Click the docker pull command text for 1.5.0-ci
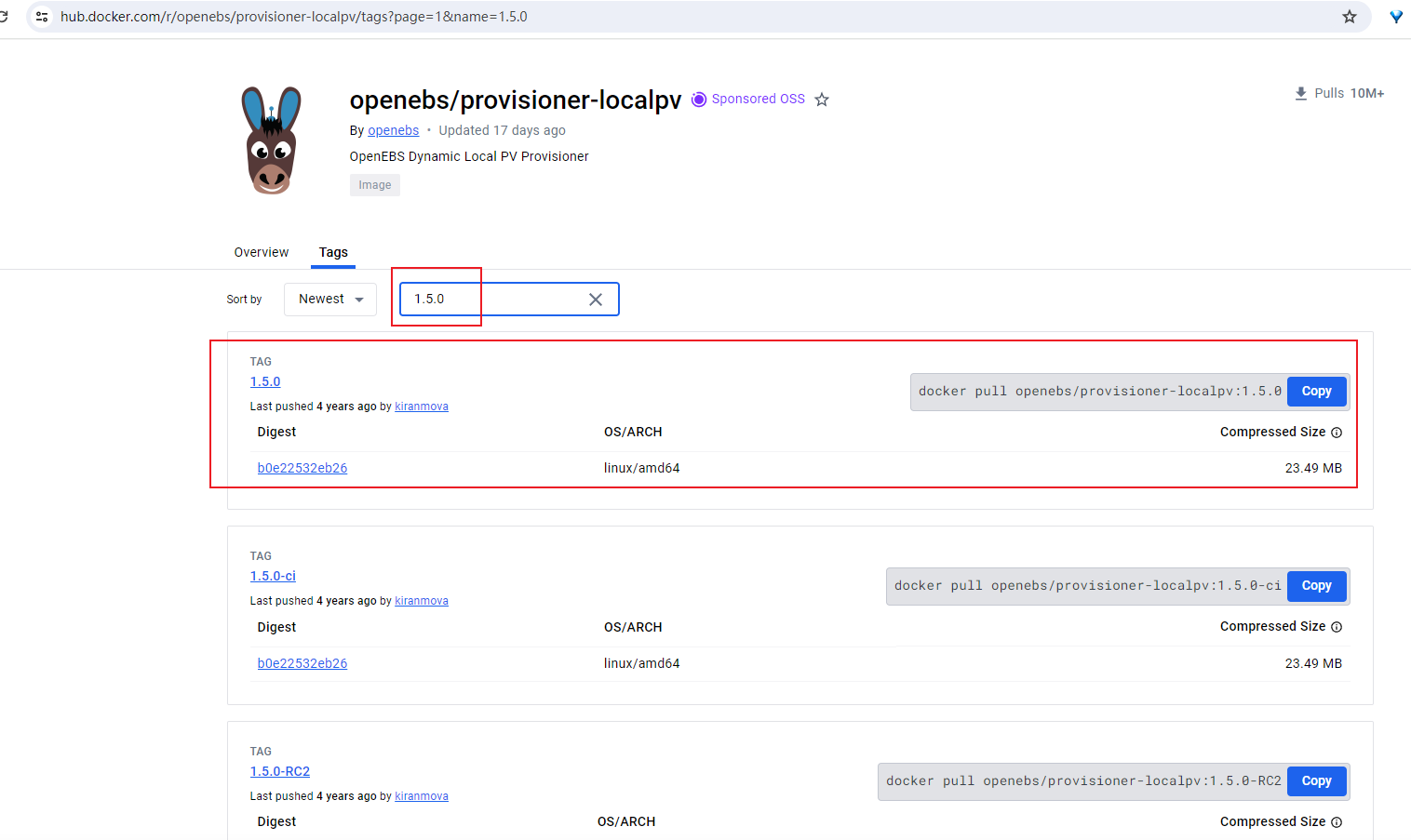The width and height of the screenshot is (1411, 840). [1087, 586]
